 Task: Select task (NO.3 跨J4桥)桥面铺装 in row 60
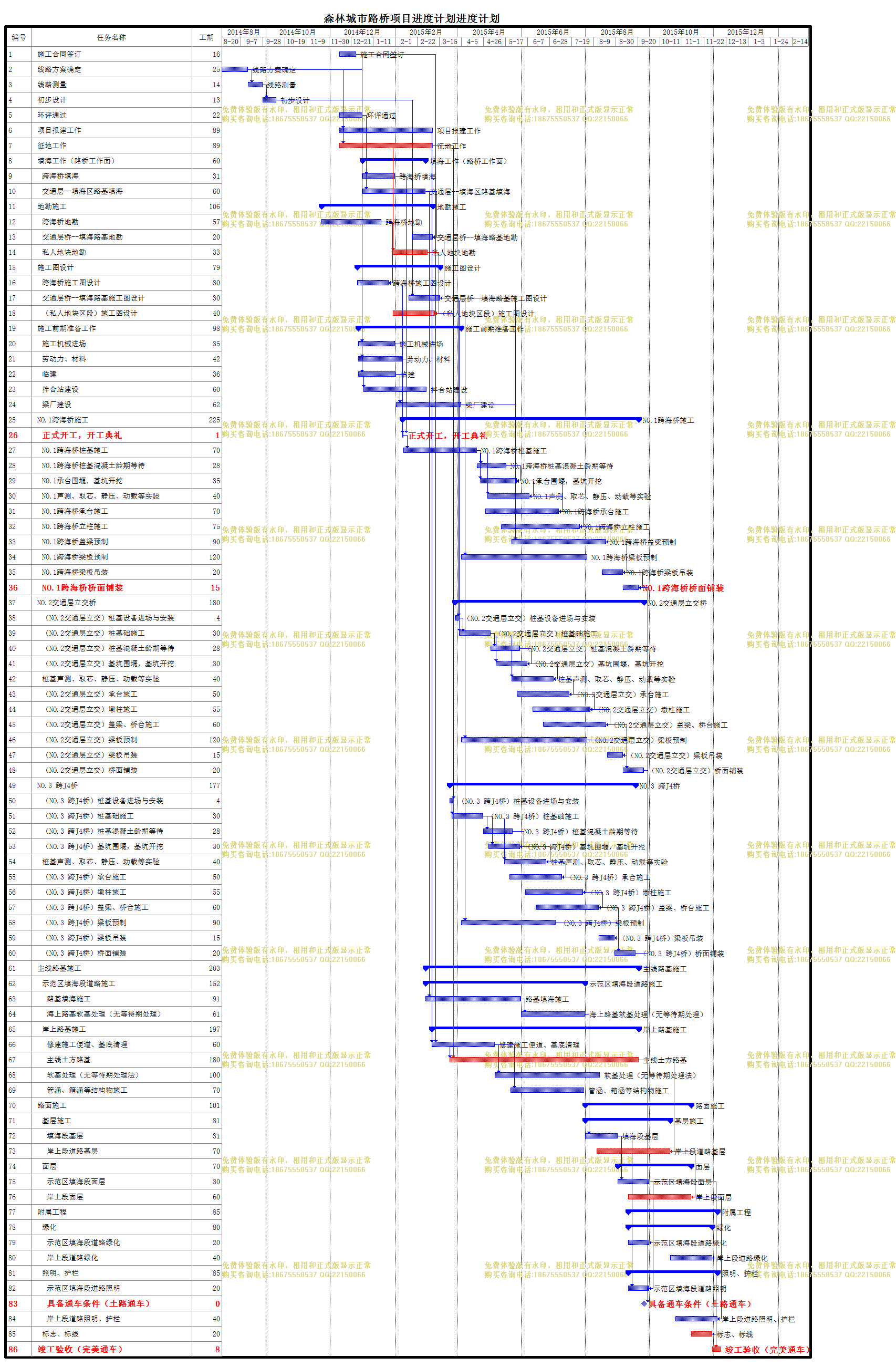86,953
